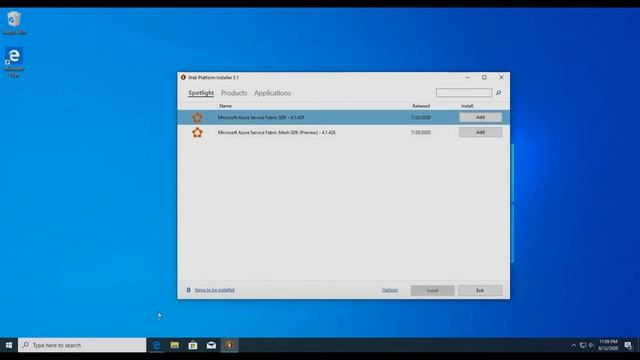This screenshot has width=640, height=360.
Task: Switch to the Spotlight tab
Action: [201, 93]
